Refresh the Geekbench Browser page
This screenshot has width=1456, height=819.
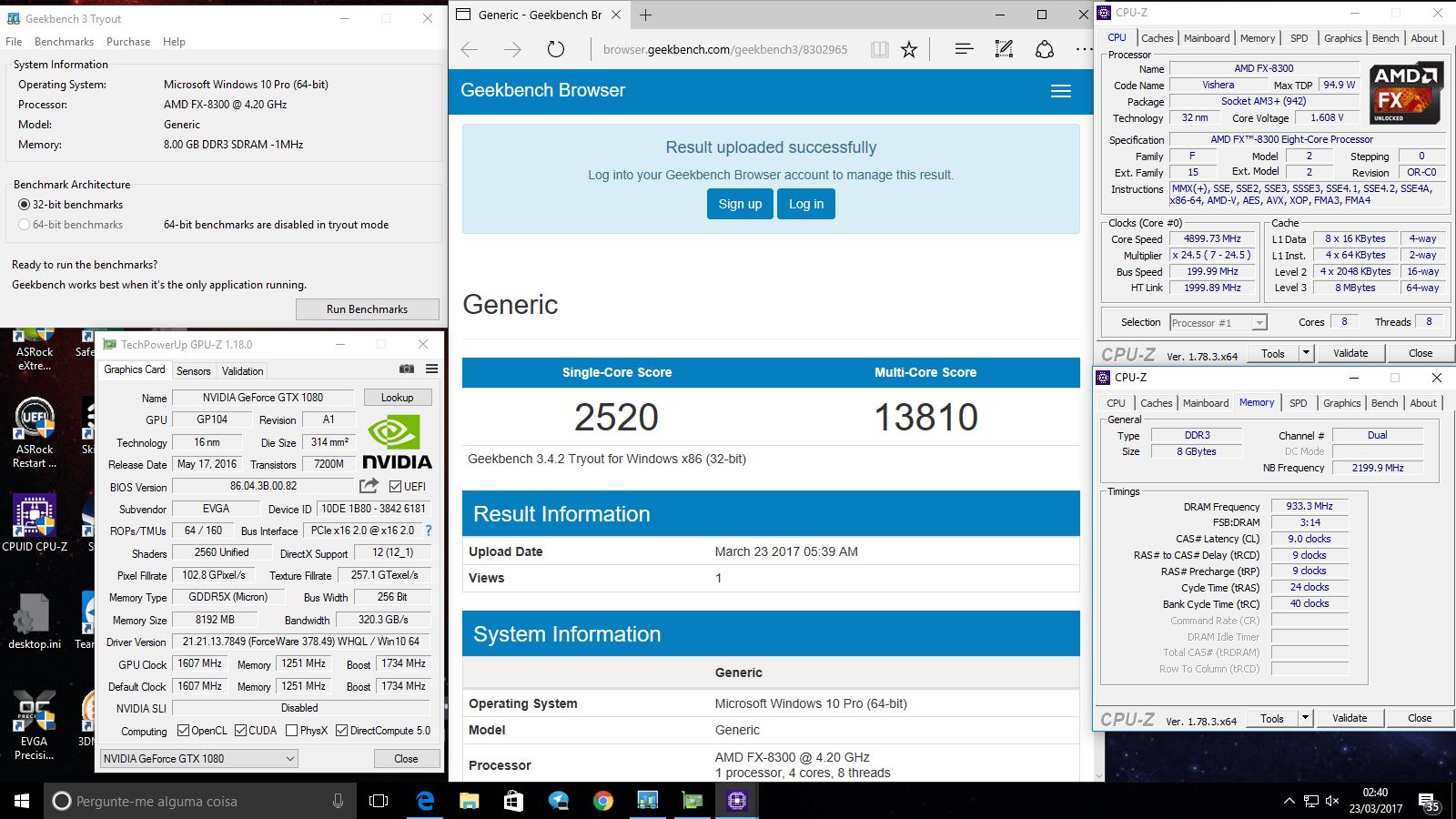556,49
